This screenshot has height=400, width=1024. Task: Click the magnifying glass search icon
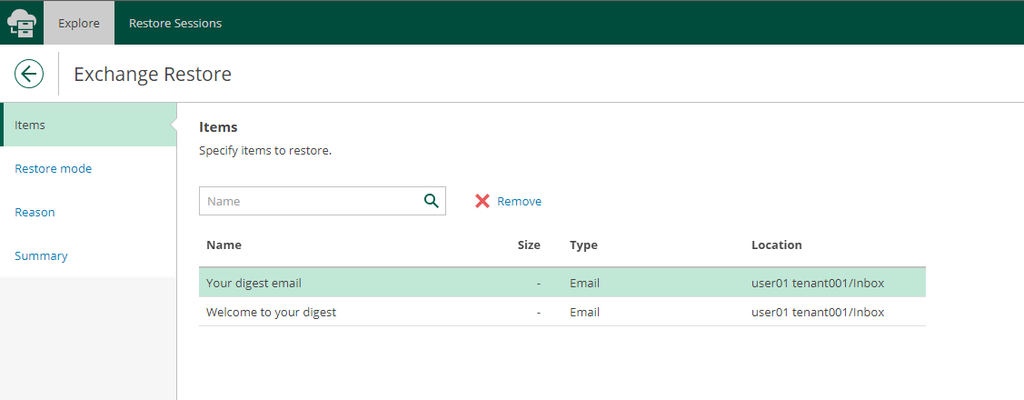431,201
